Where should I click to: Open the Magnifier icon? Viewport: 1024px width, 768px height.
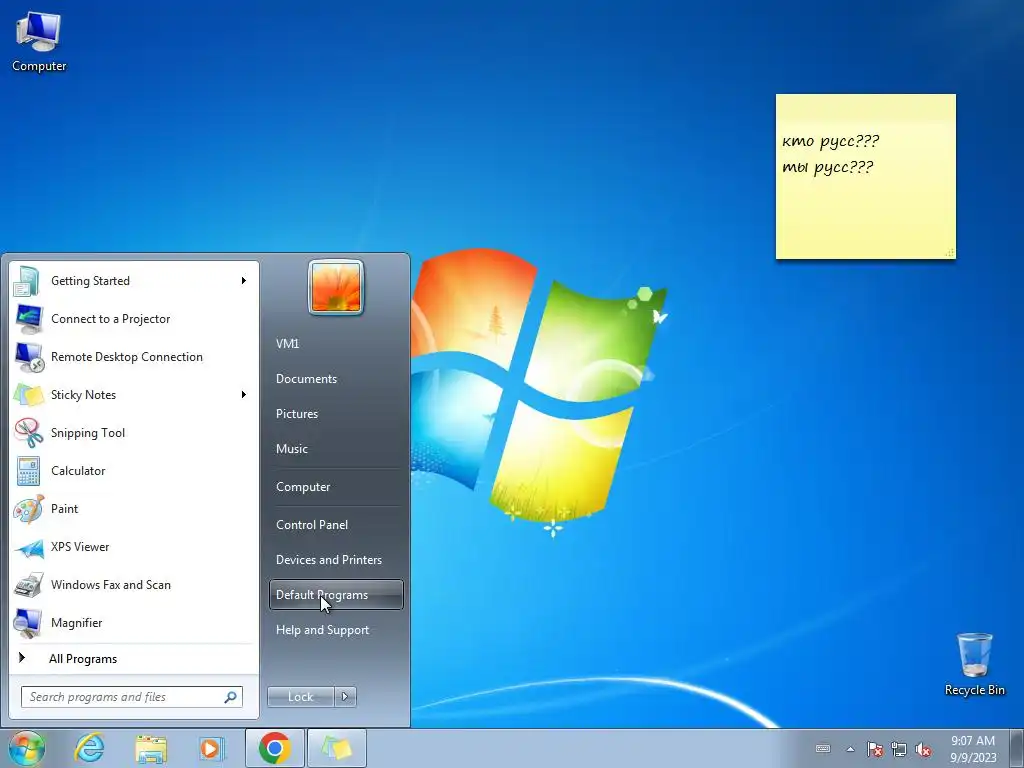(28, 623)
